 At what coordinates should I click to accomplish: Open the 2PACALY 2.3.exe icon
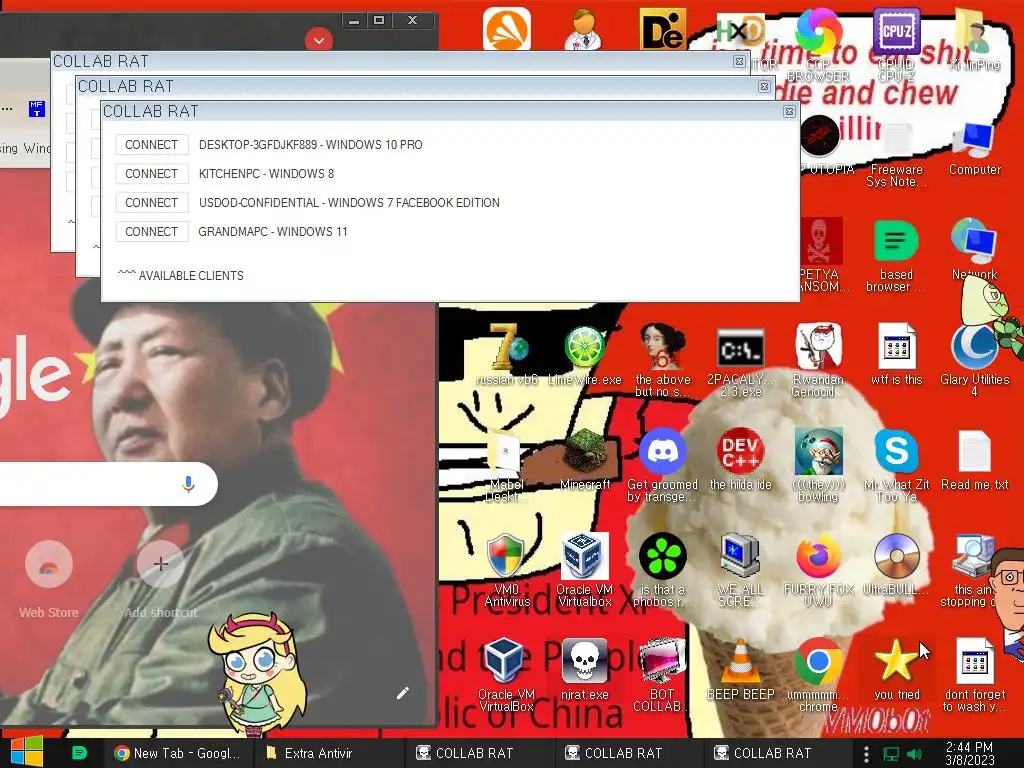(x=741, y=361)
